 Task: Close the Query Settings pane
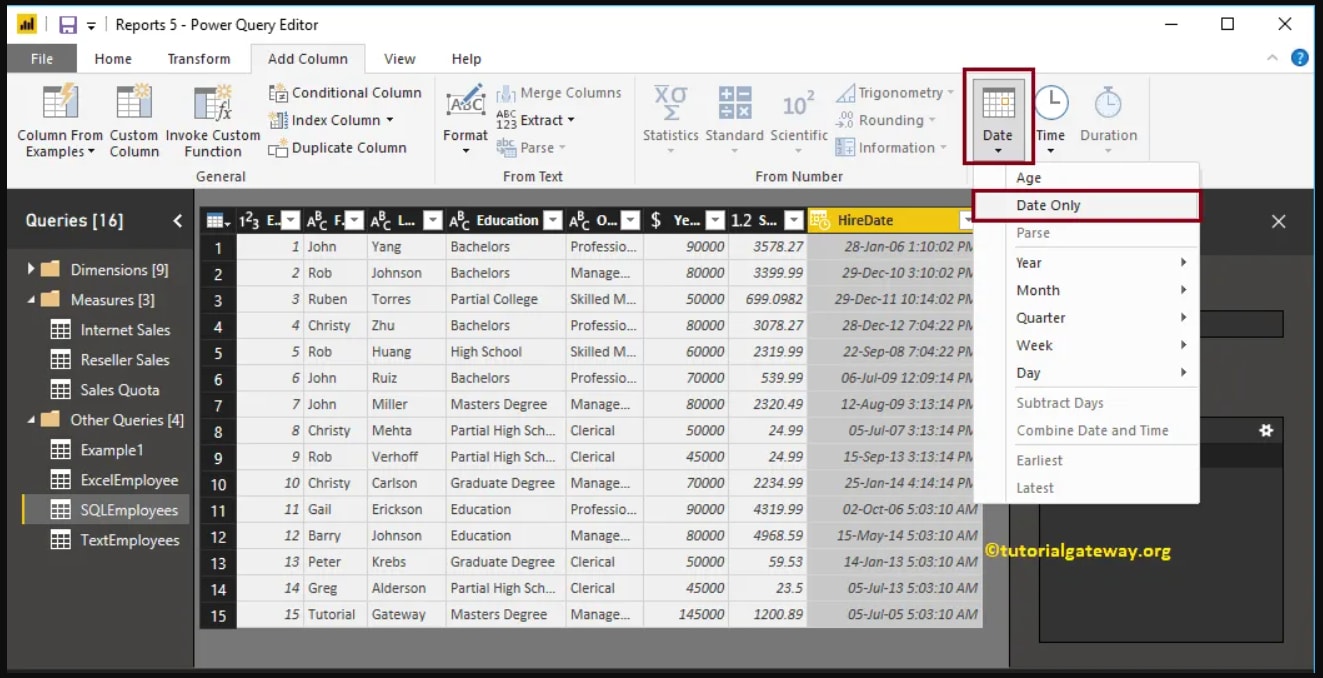click(x=1278, y=222)
